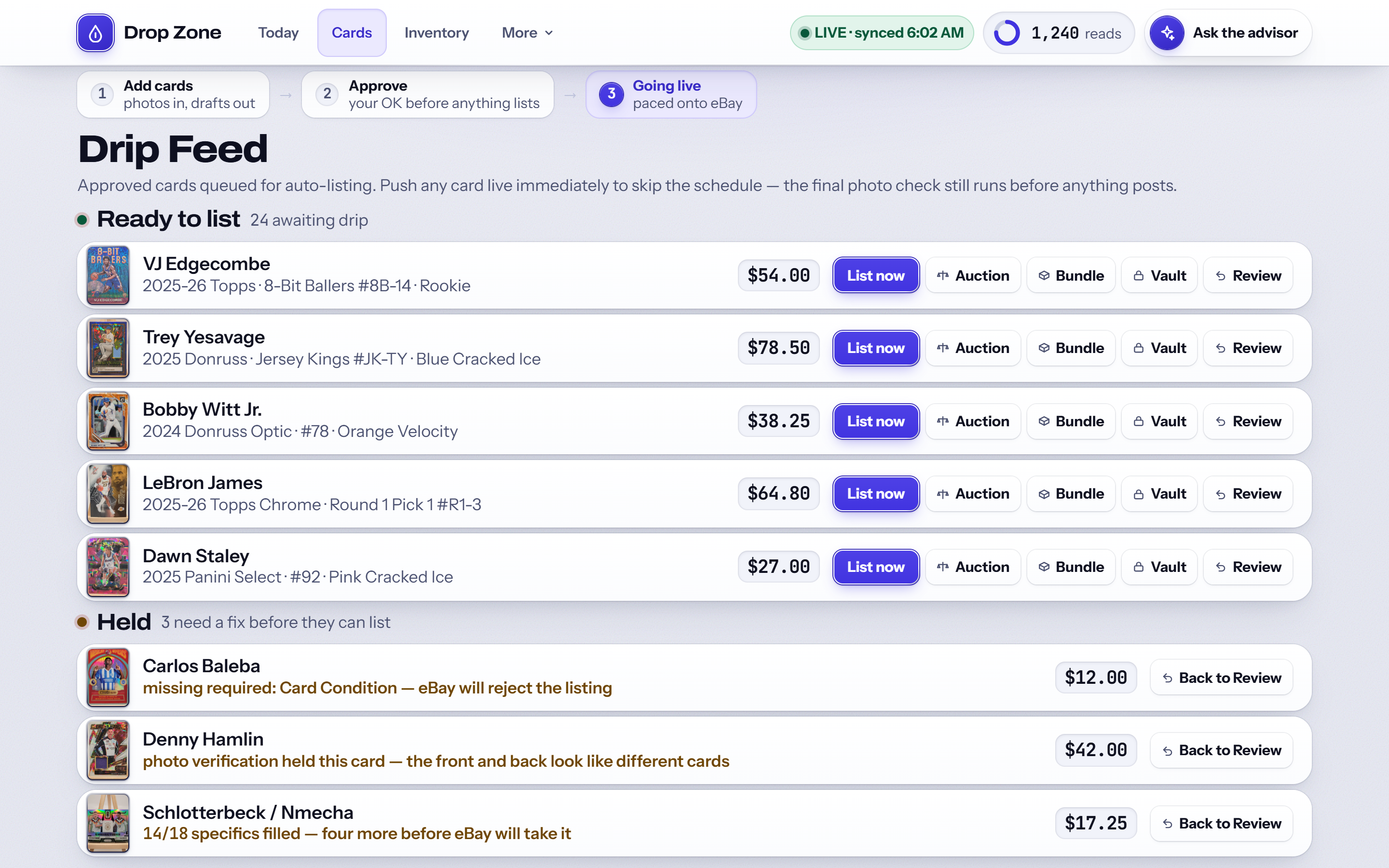
Task: Expand the More menu
Action: pos(527,33)
